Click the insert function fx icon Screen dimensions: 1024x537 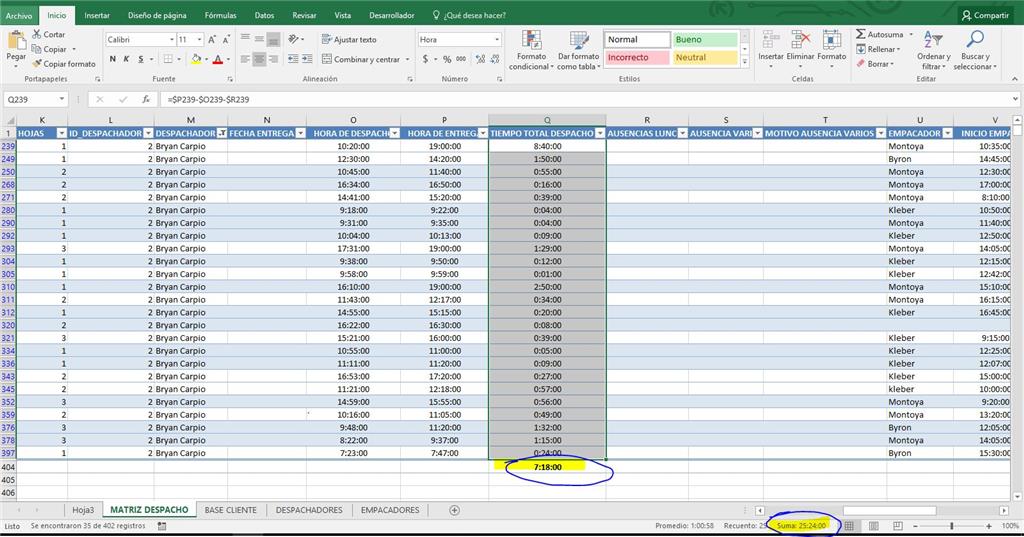[x=146, y=99]
